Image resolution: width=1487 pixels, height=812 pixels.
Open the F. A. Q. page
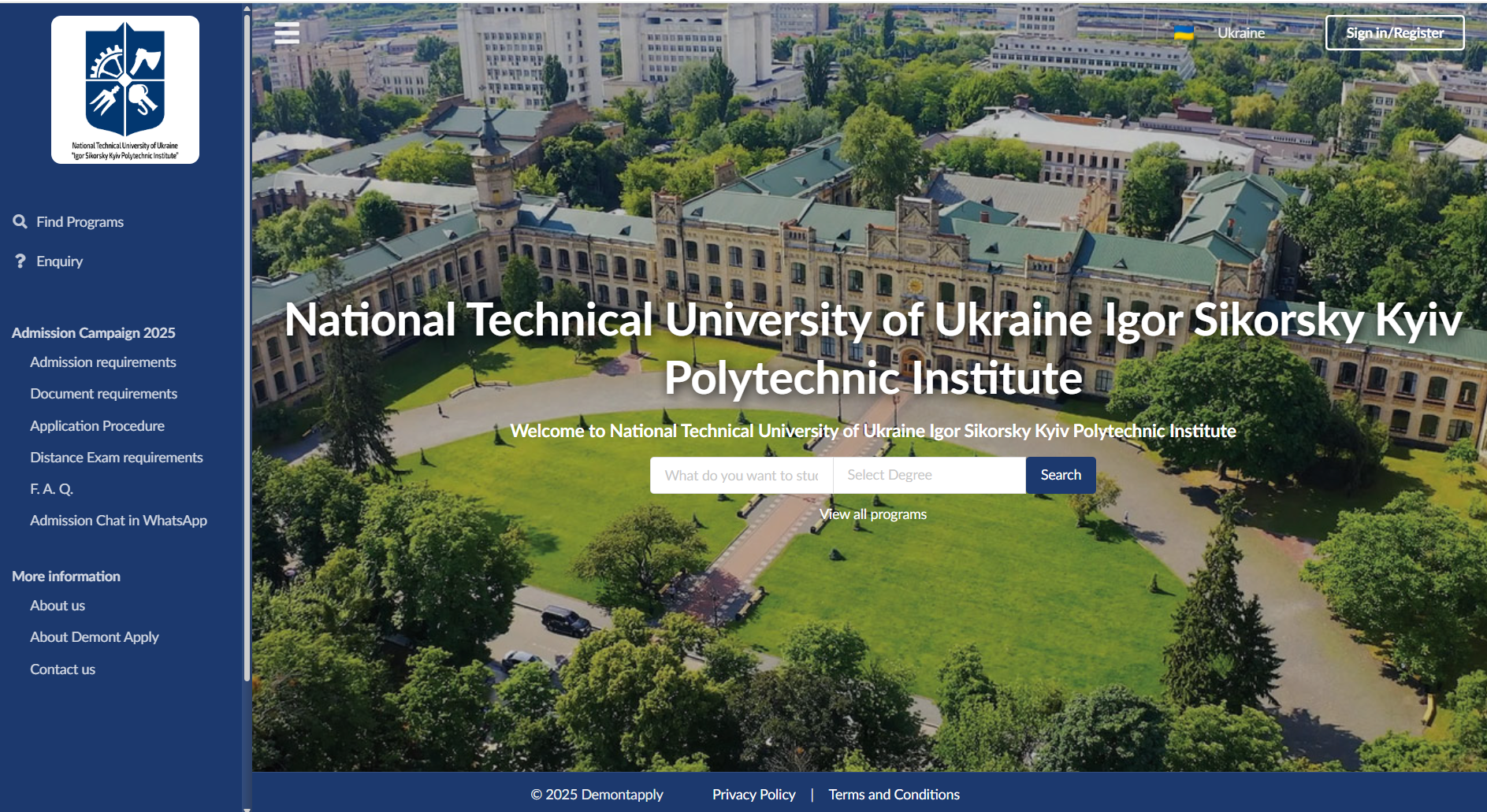tap(51, 489)
